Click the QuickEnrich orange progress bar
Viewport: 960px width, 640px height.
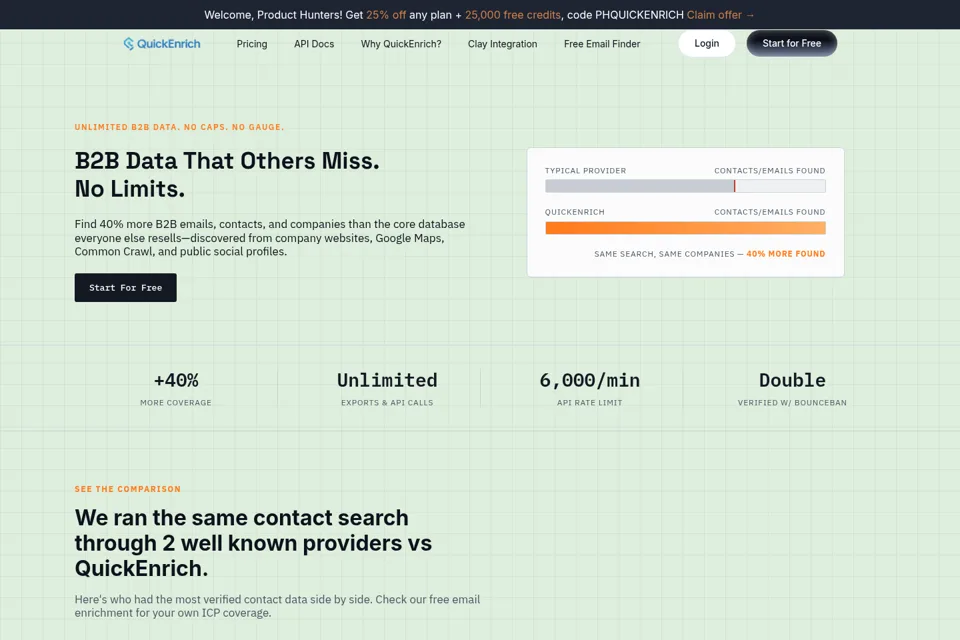pyautogui.click(x=685, y=228)
